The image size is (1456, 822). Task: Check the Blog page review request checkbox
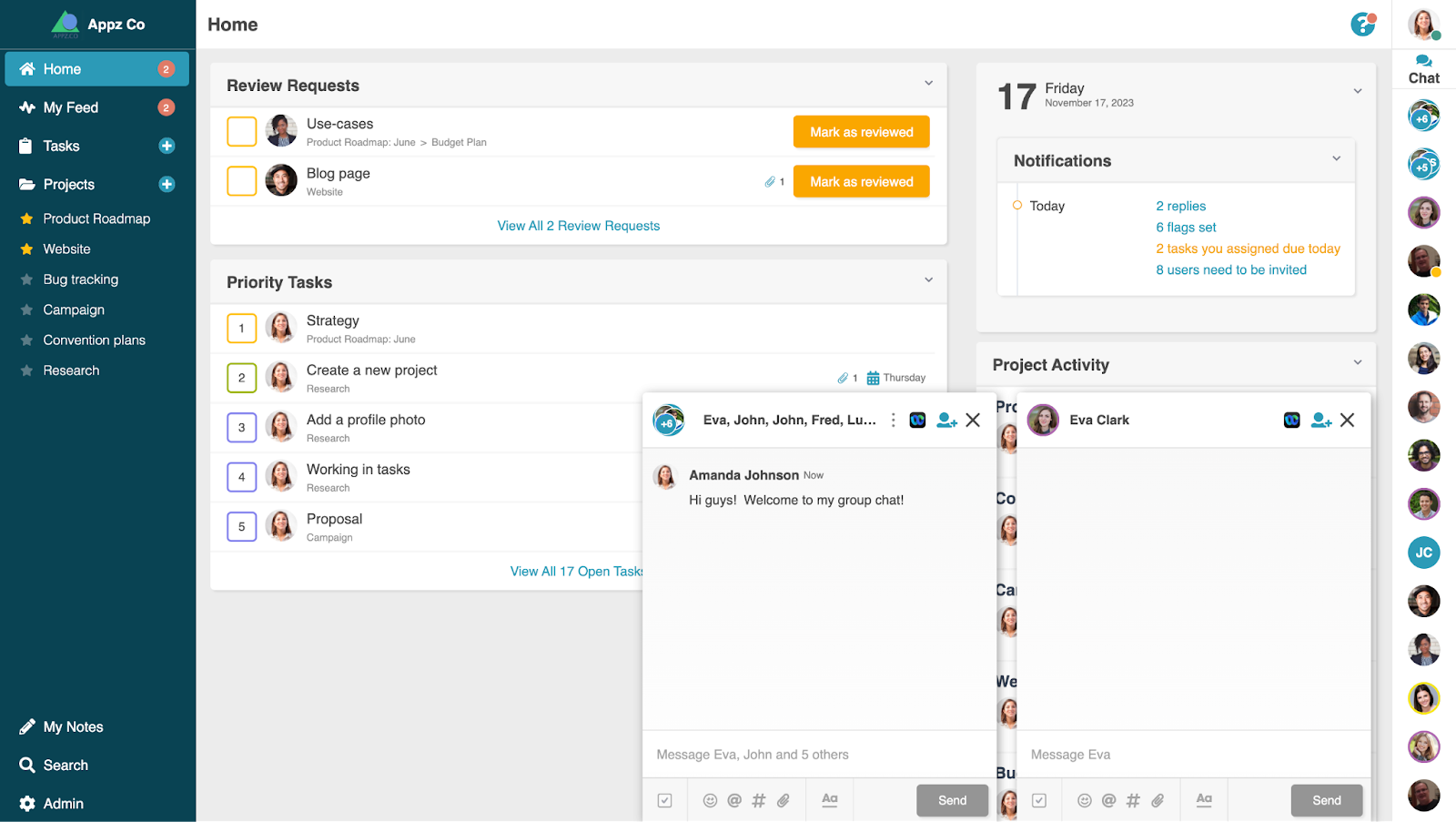click(x=241, y=181)
